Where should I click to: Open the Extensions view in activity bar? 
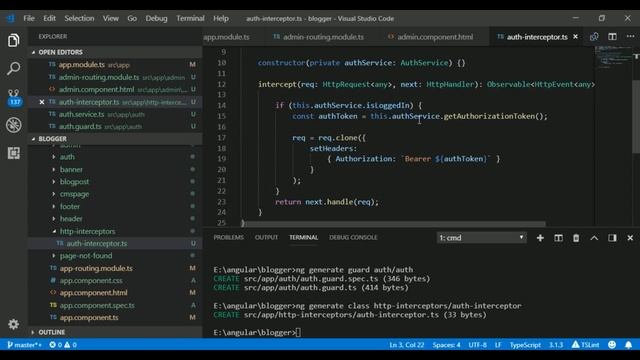(13, 153)
